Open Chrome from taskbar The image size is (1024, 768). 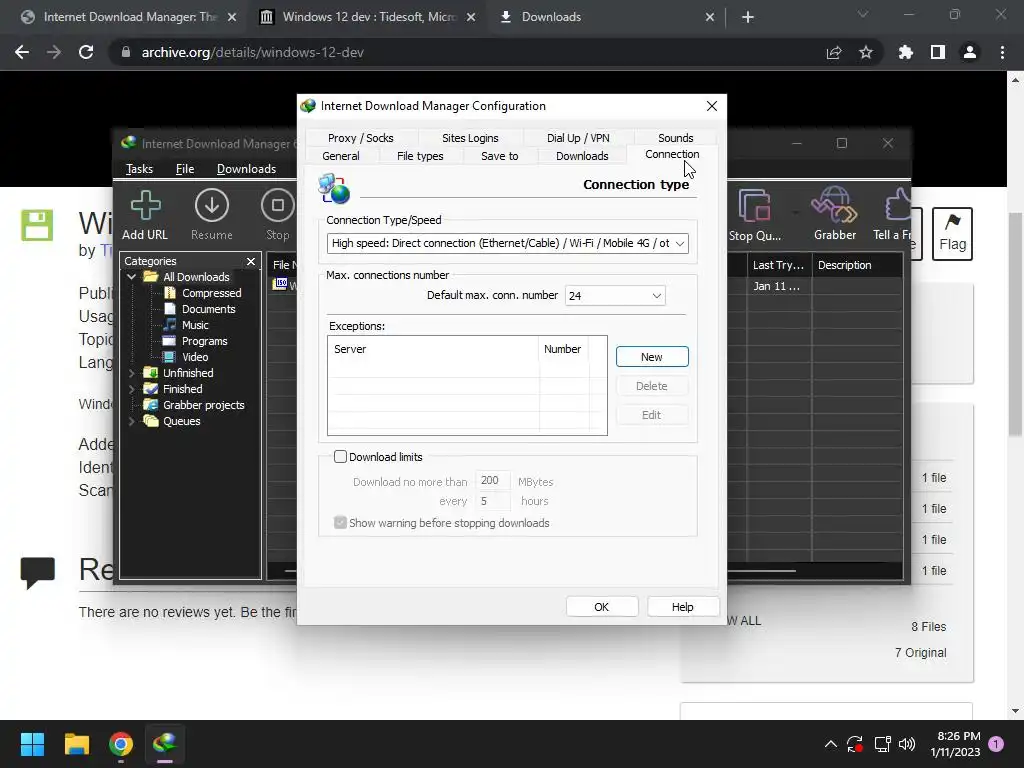[121, 744]
